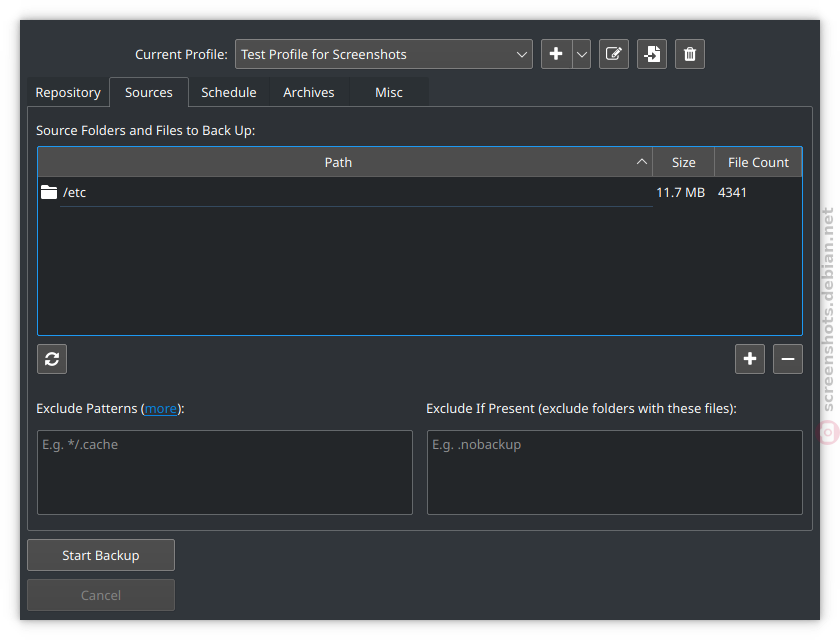Screen dimensions: 840x640
Task: Sort sources by the Size column
Action: pos(683,162)
